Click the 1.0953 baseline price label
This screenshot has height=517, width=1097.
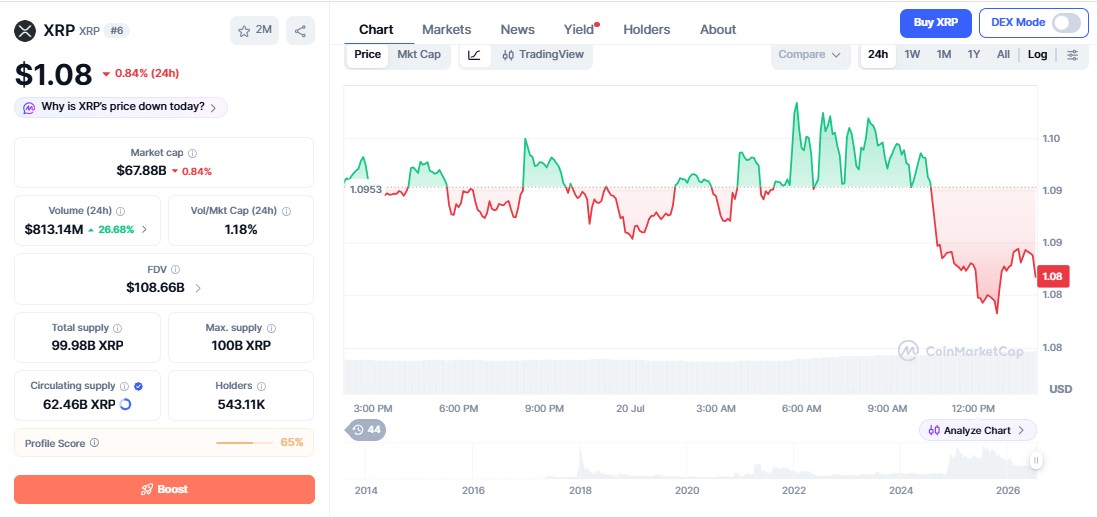[x=365, y=190]
